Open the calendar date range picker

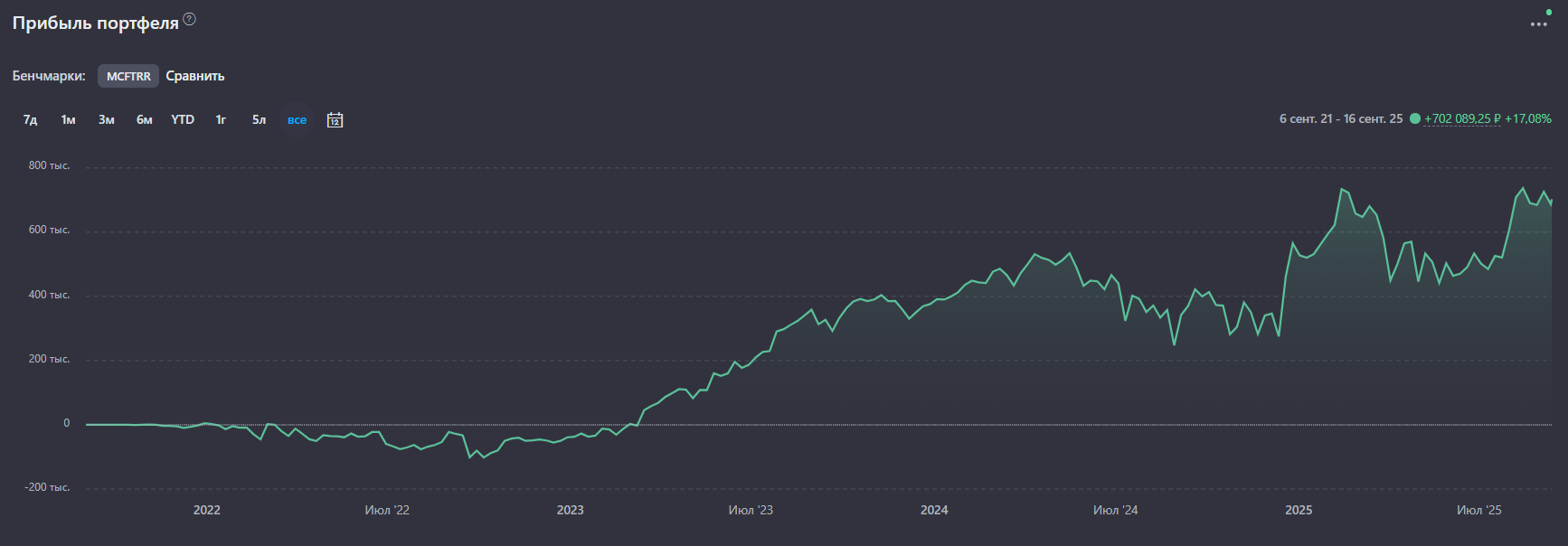pos(335,119)
